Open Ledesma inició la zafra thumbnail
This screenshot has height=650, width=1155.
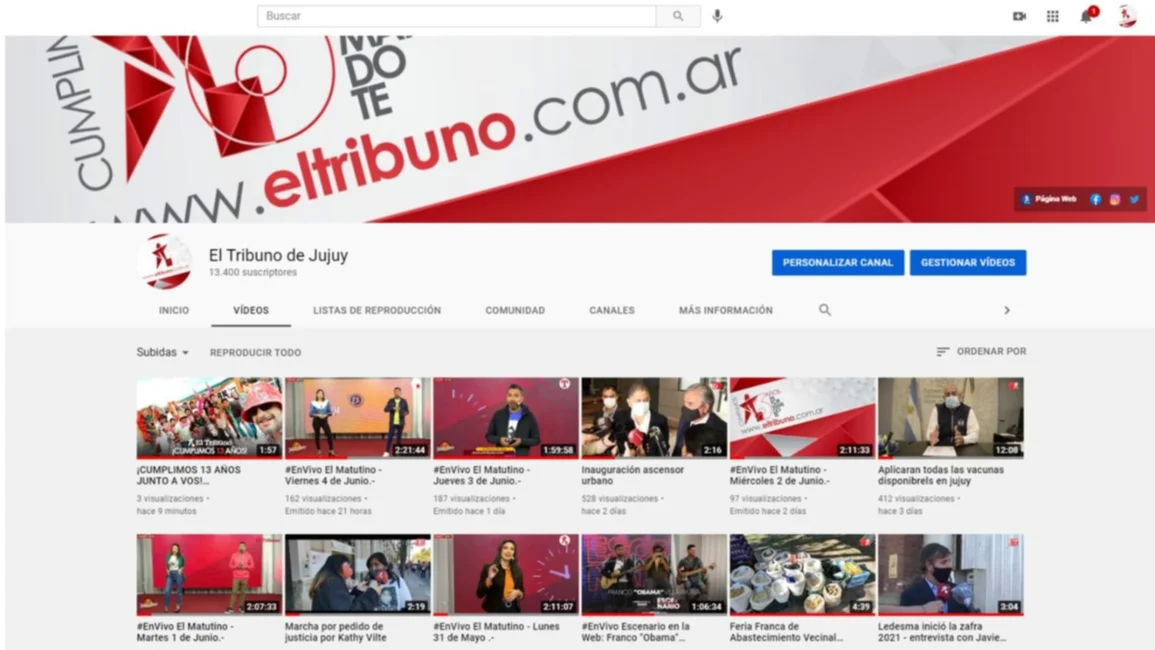pyautogui.click(x=951, y=575)
